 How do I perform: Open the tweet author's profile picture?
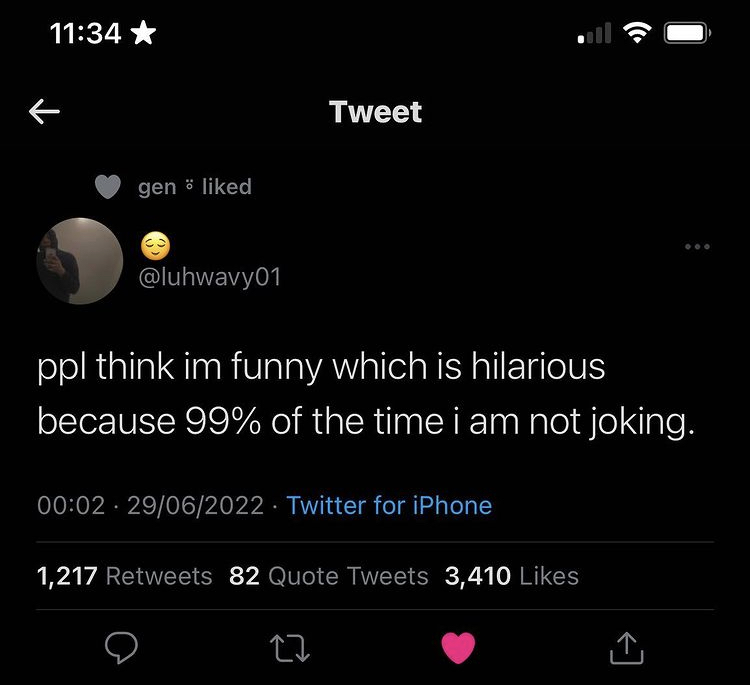[x=80, y=261]
